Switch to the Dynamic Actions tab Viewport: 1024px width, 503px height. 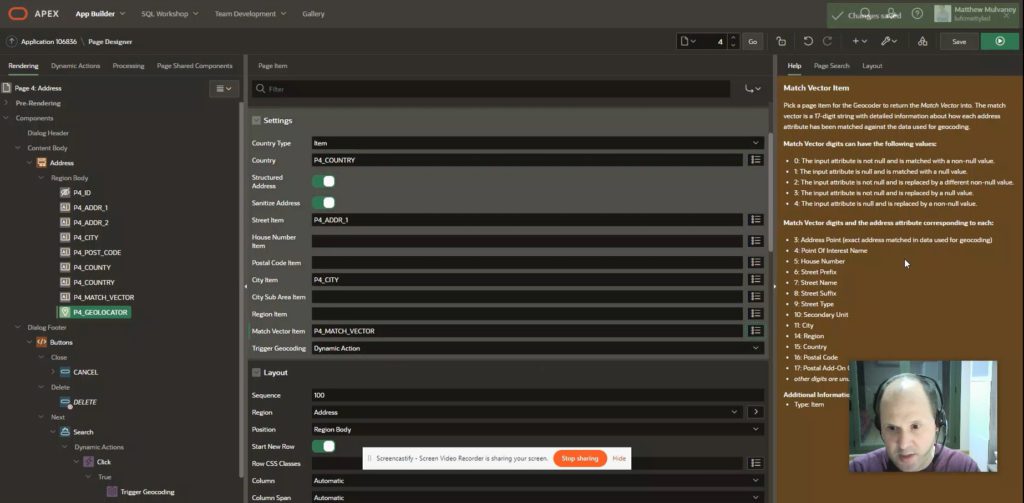(76, 66)
